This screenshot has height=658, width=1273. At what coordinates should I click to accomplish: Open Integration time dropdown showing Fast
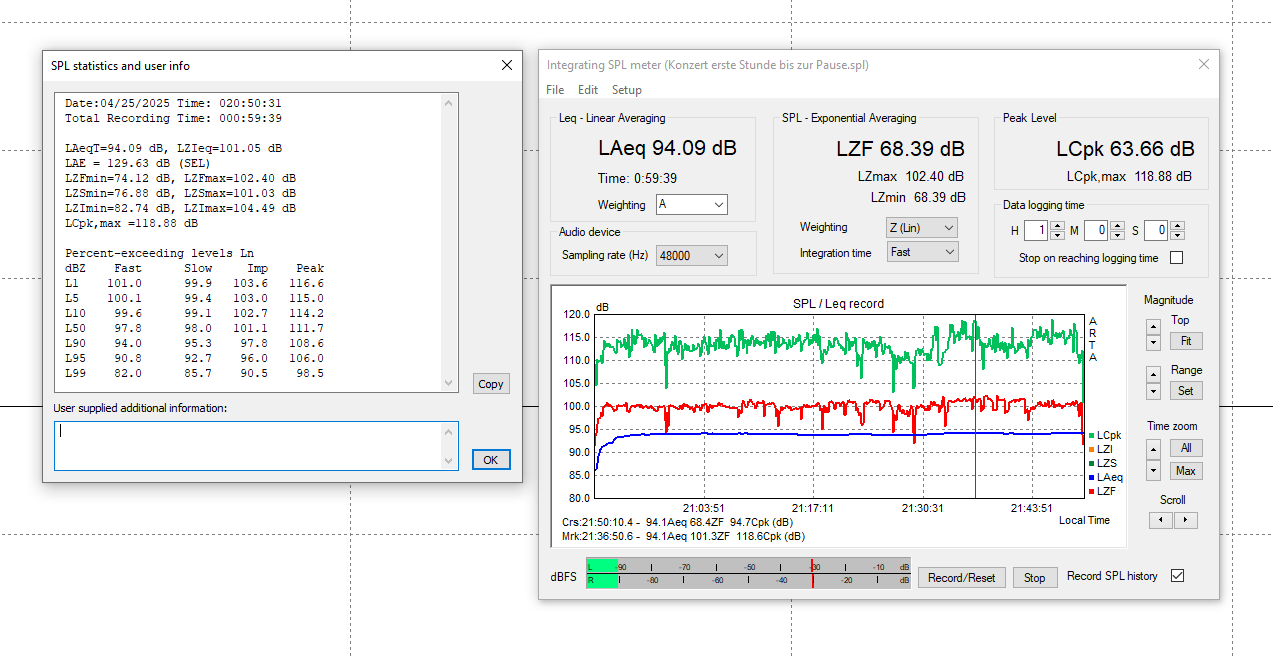coord(922,252)
